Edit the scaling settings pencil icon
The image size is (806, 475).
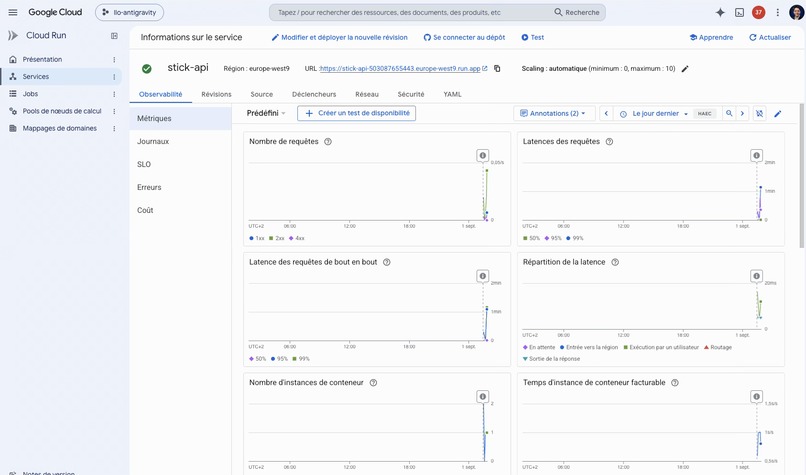point(685,69)
